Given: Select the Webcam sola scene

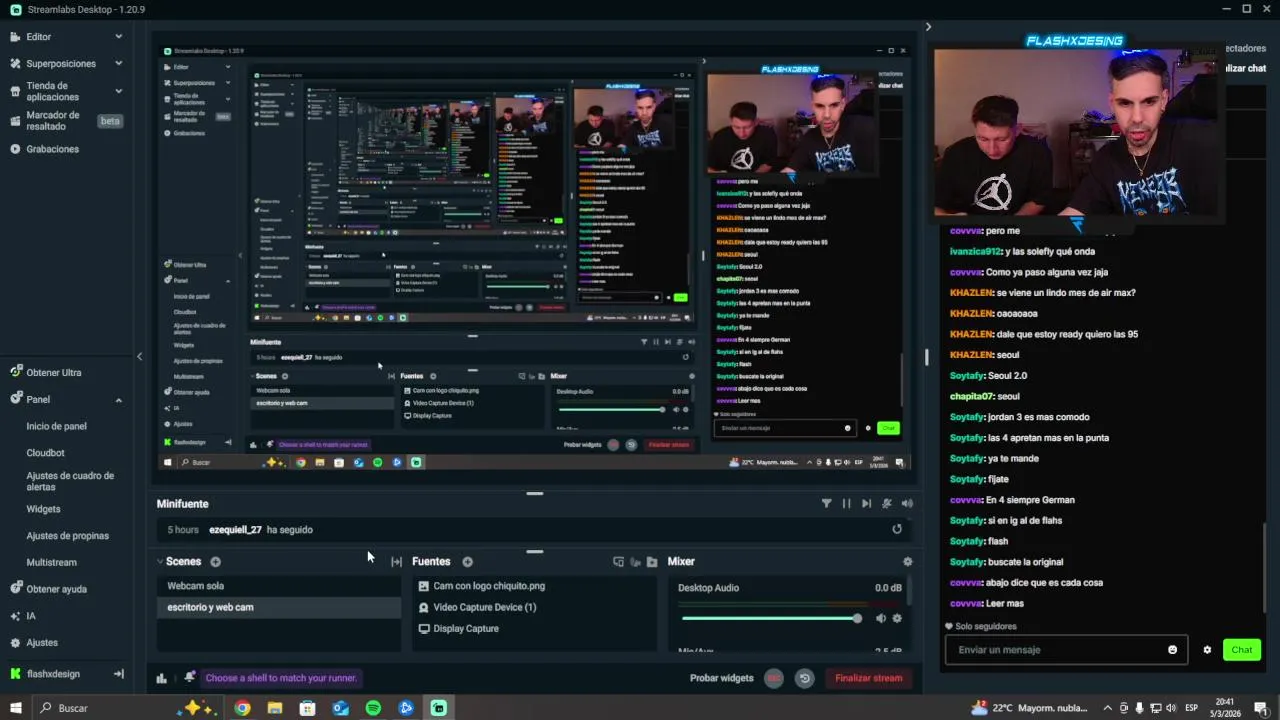Looking at the screenshot, I should pyautogui.click(x=279, y=586).
